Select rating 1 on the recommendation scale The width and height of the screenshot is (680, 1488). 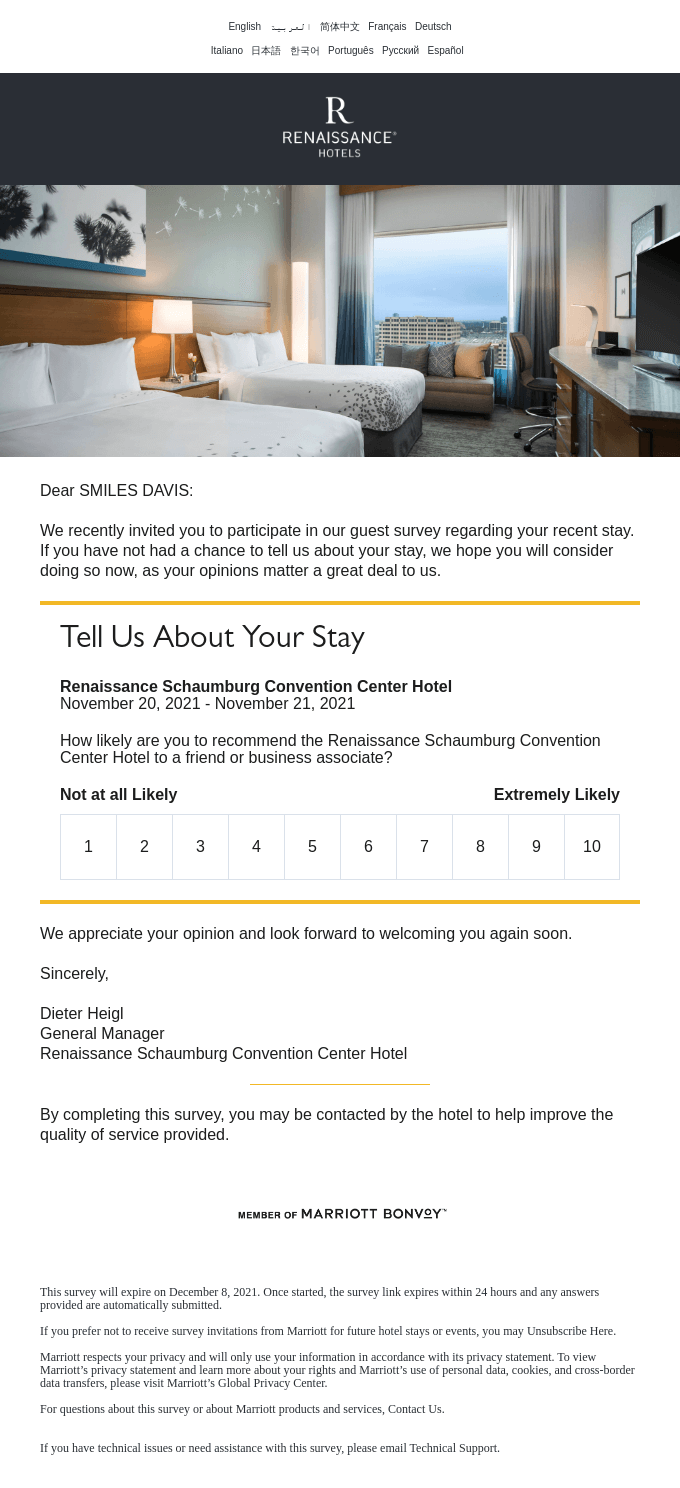coord(88,846)
